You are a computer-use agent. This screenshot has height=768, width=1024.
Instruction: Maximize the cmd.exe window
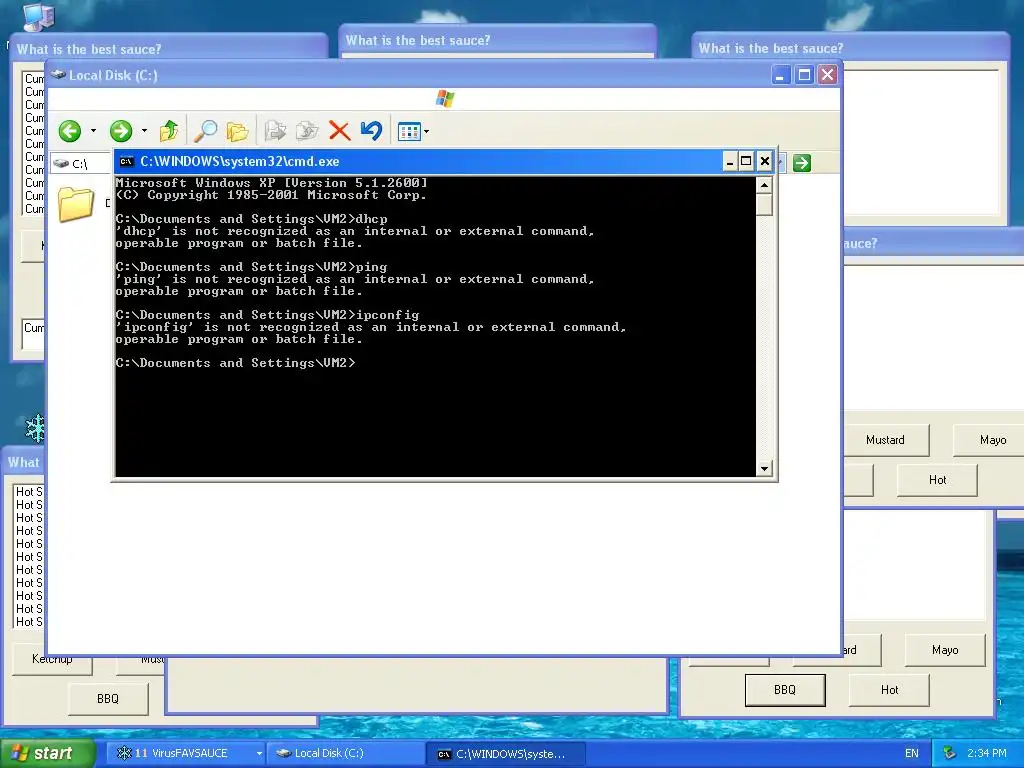pos(746,161)
